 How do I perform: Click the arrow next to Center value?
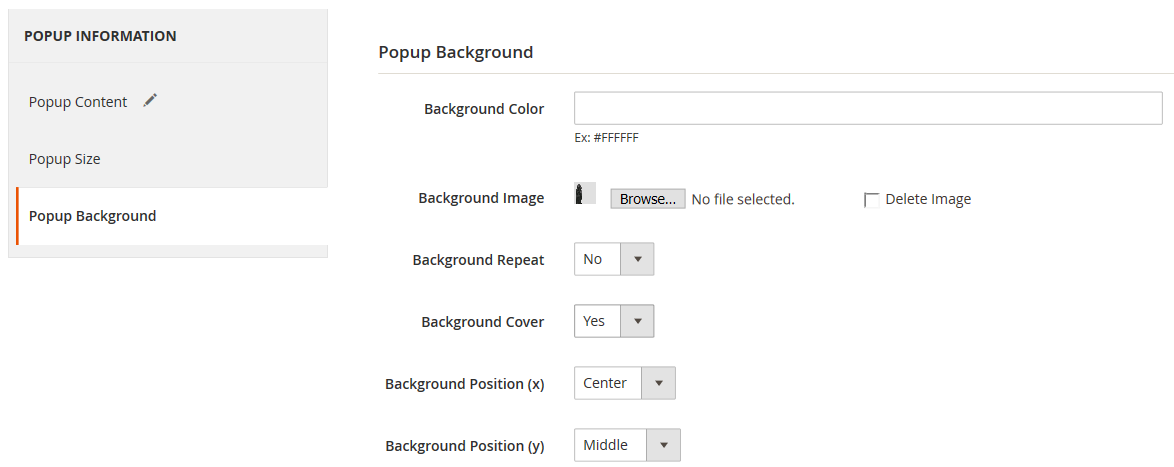coord(659,383)
